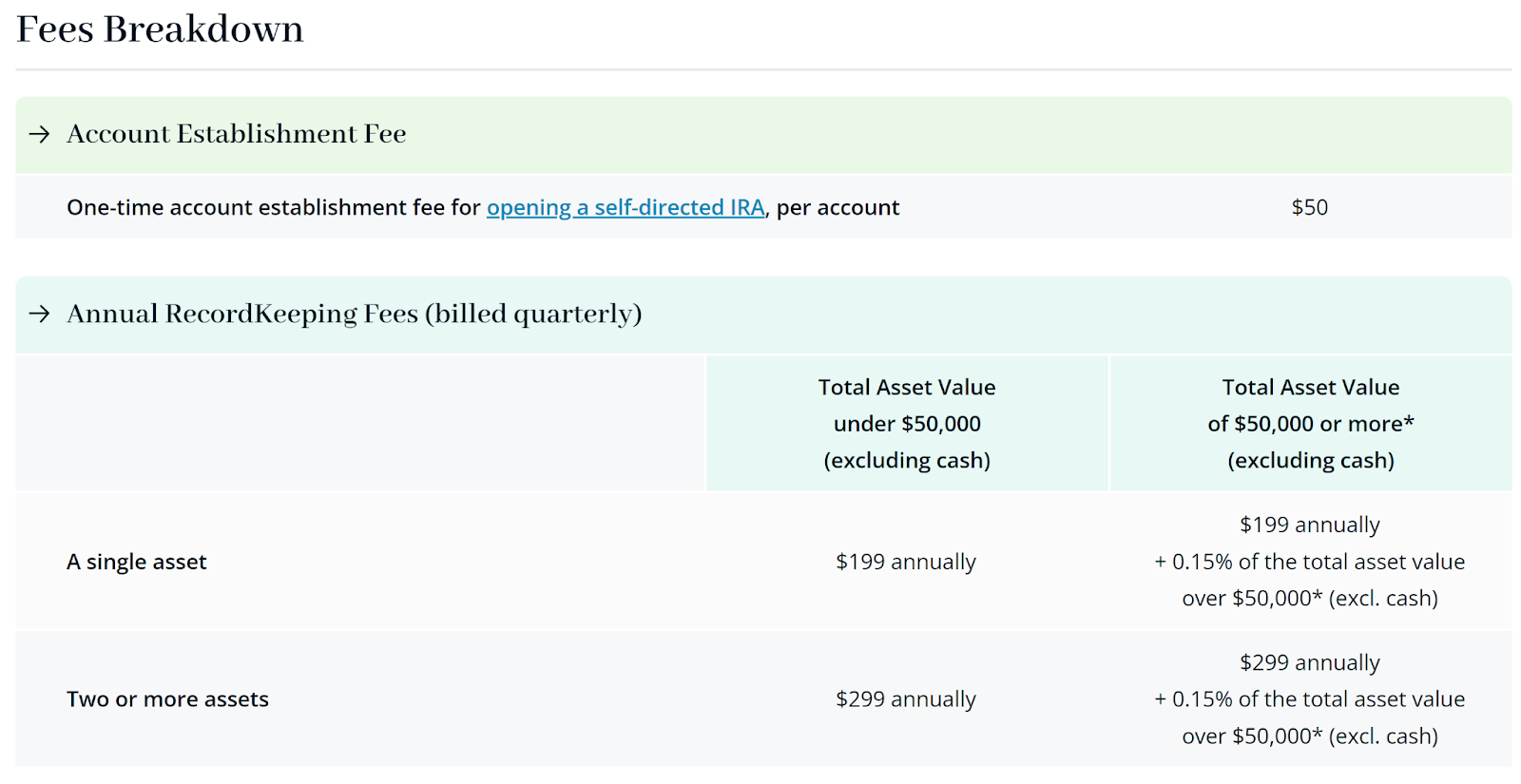Expand the Account Establishment Fee section header
Screen dimensions: 1521x784
237,134
